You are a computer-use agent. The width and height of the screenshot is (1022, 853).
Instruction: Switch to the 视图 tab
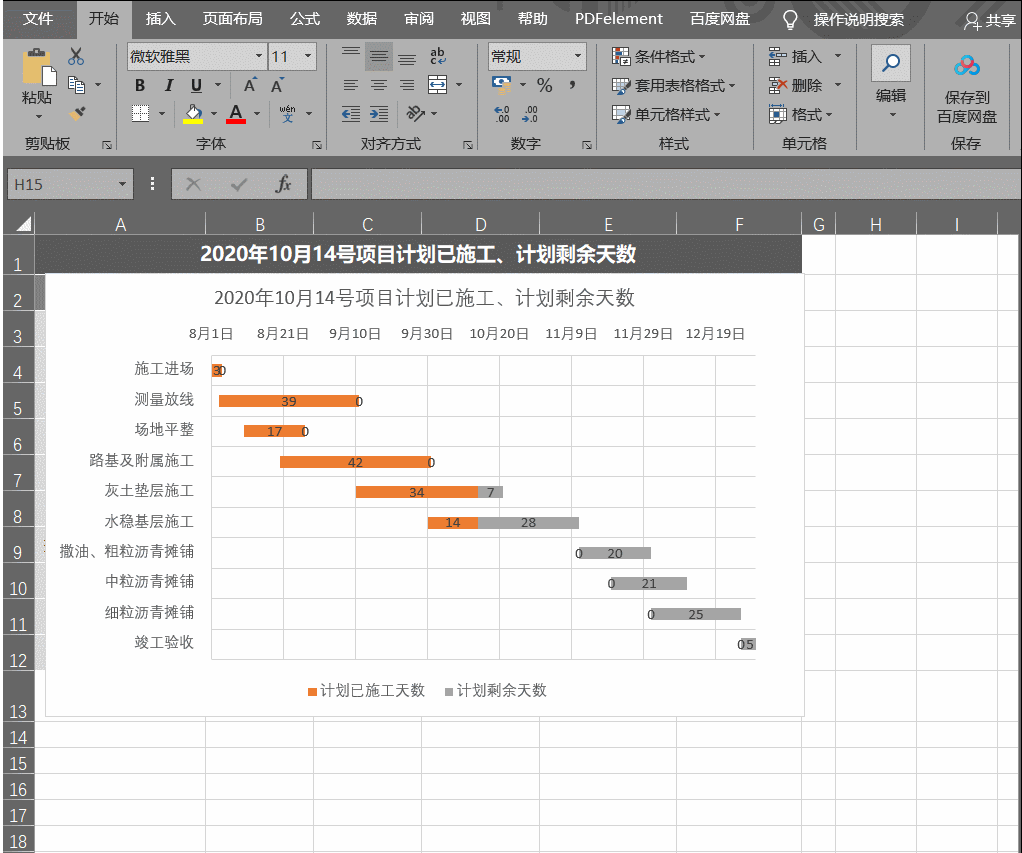[475, 19]
